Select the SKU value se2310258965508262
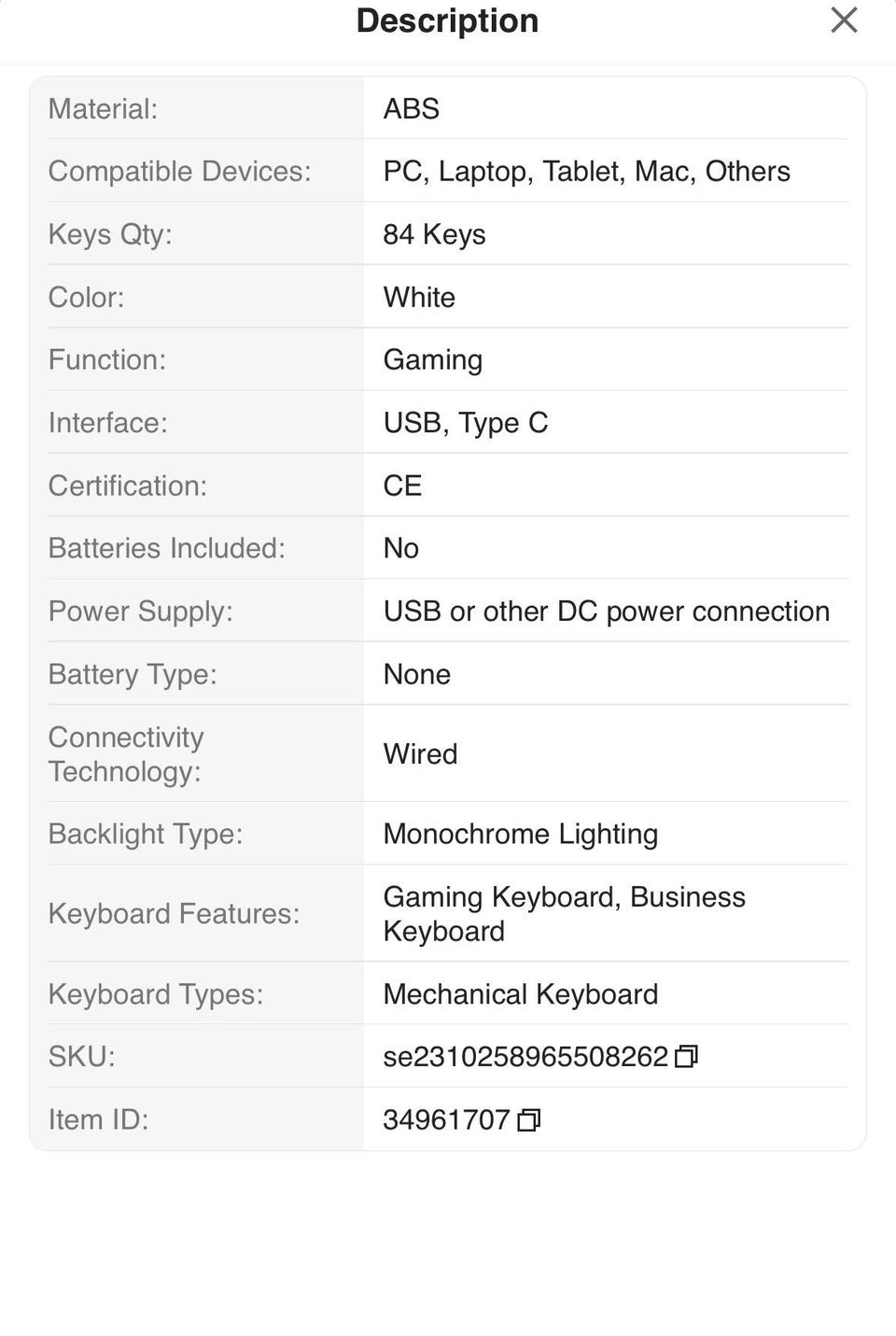This screenshot has width=896, height=1336. (x=525, y=1057)
